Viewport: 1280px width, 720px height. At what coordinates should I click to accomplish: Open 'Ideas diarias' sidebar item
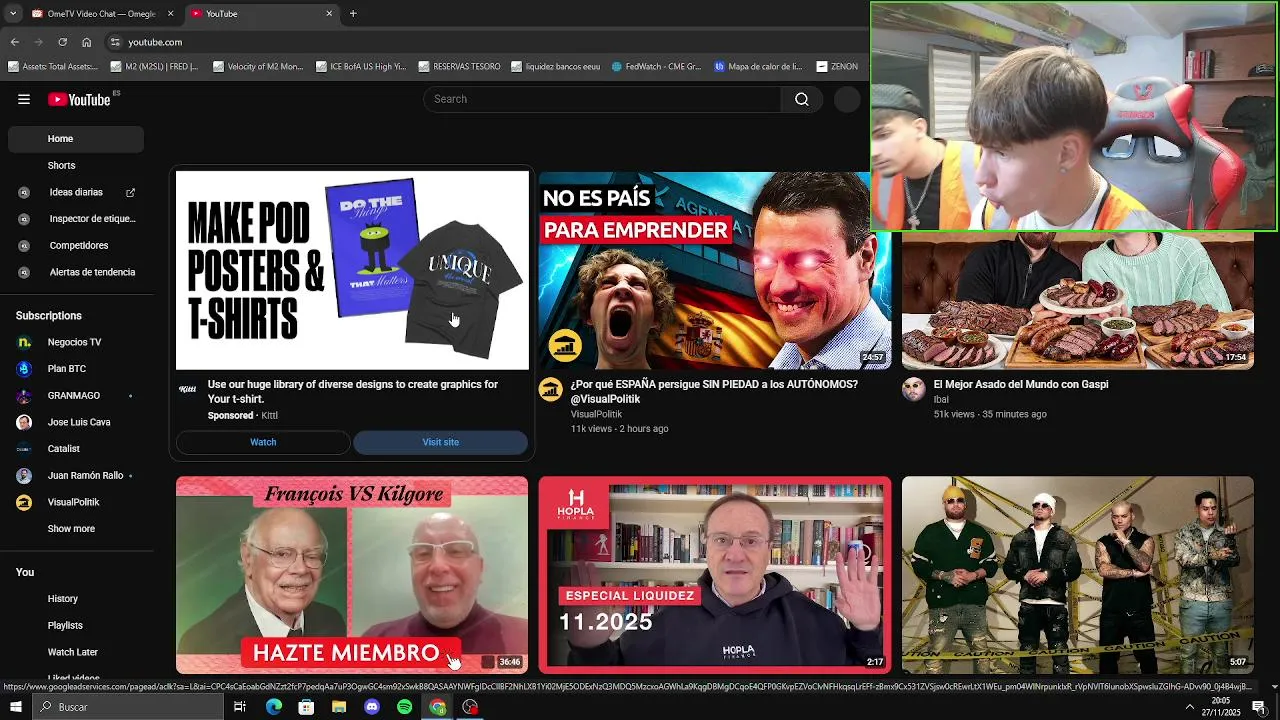[76, 192]
